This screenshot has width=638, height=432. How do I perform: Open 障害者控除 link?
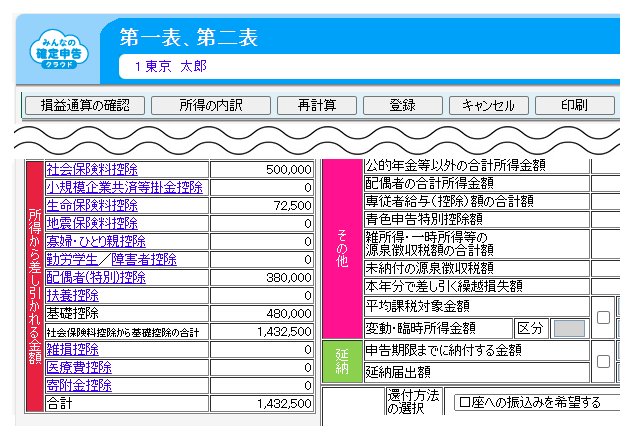144,259
